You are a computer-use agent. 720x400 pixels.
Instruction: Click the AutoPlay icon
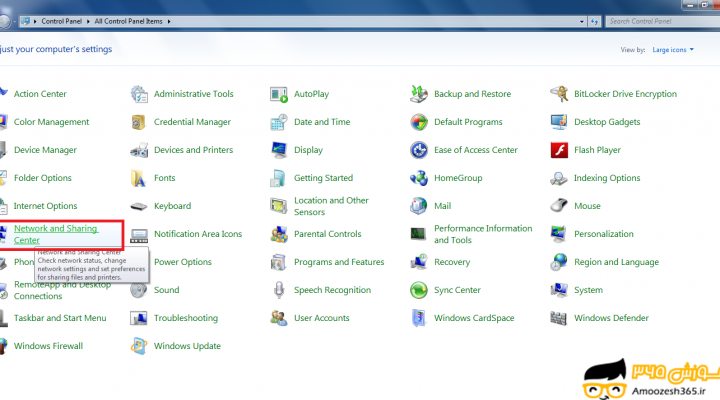click(279, 94)
